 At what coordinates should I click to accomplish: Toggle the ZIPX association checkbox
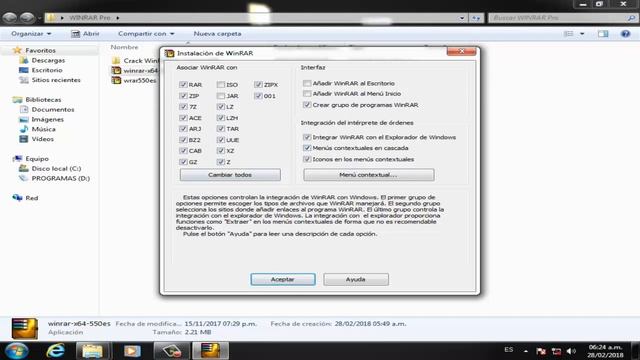(258, 84)
